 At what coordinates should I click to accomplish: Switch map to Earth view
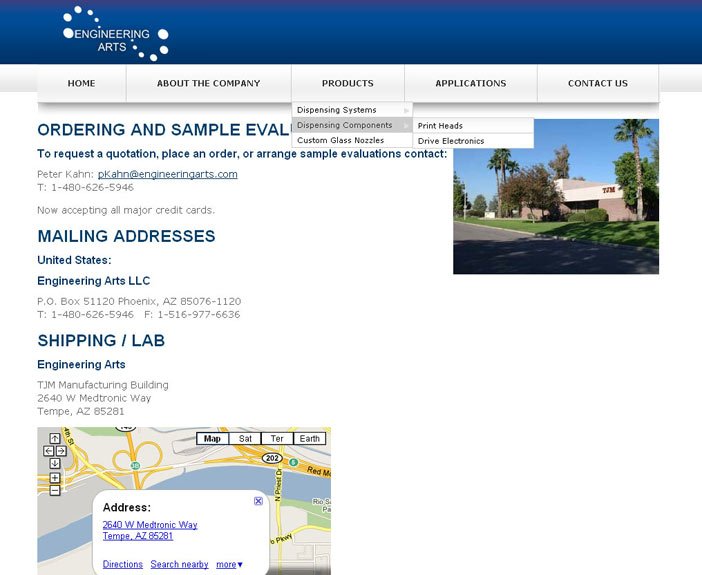(x=310, y=439)
